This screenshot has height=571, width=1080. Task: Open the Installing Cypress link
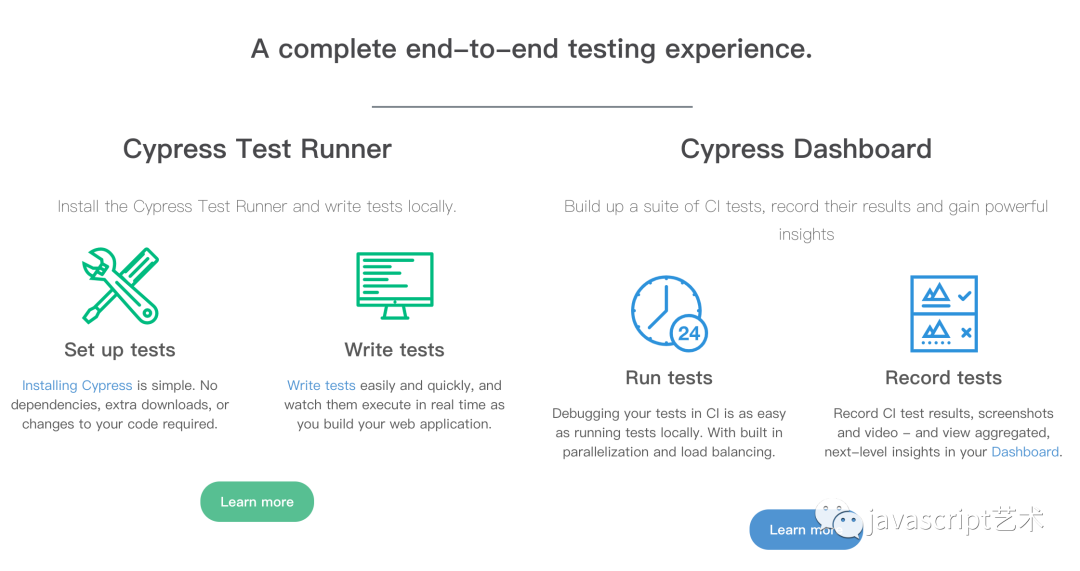pos(77,385)
